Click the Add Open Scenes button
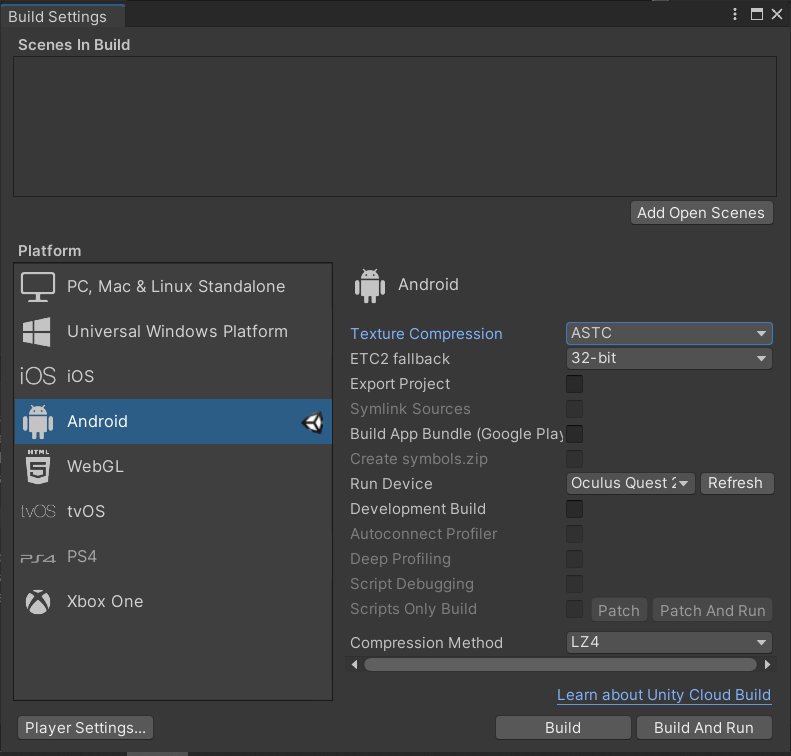Viewport: 791px width, 756px height. point(701,213)
